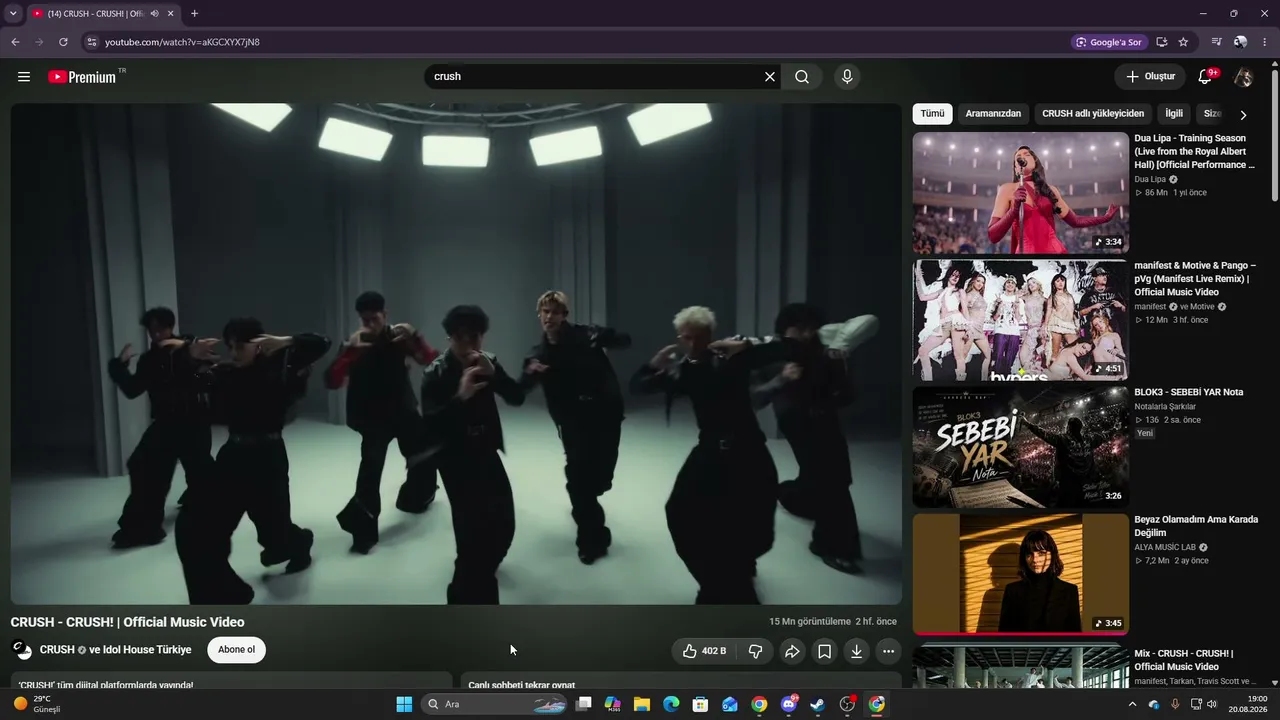1280x720 pixels.
Task: Click the Oluştur create button
Action: tap(1150, 77)
